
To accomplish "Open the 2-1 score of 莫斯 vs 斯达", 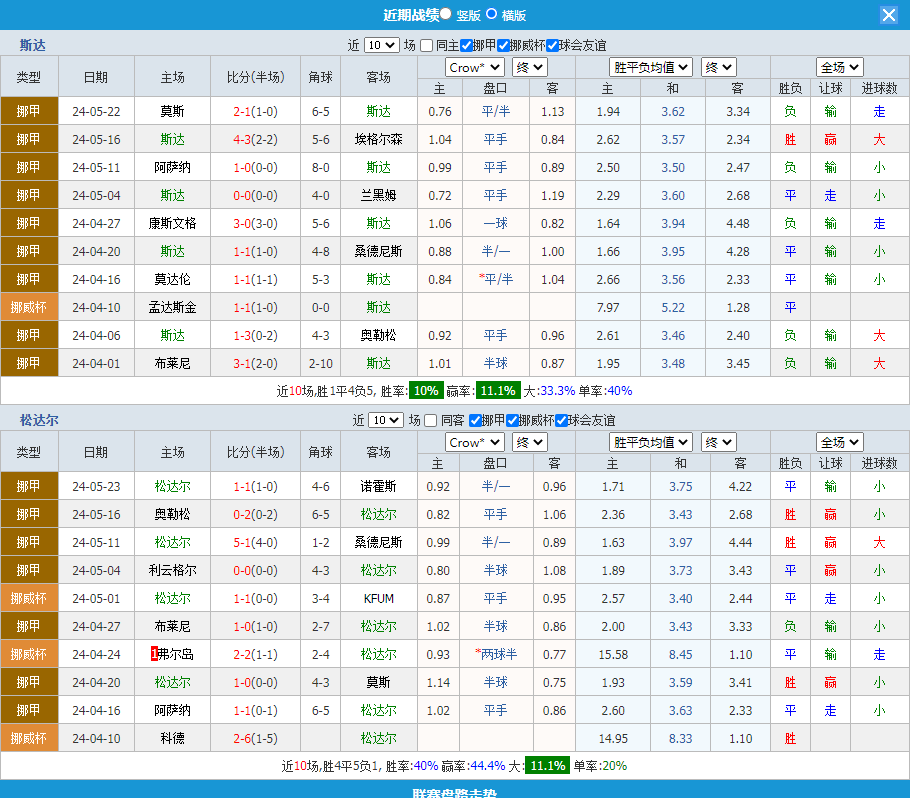I will point(241,111).
